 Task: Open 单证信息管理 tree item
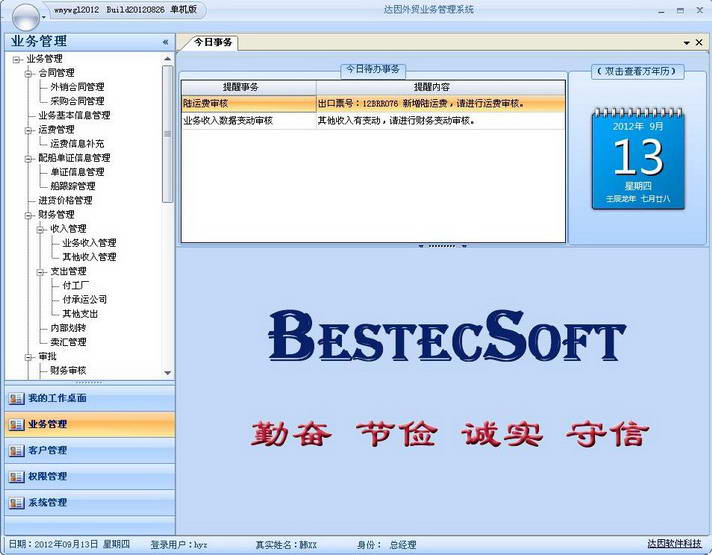click(x=77, y=172)
